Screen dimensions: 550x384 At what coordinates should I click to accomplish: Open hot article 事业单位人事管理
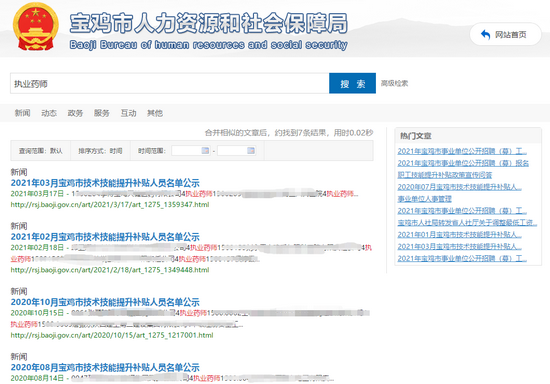(424, 199)
